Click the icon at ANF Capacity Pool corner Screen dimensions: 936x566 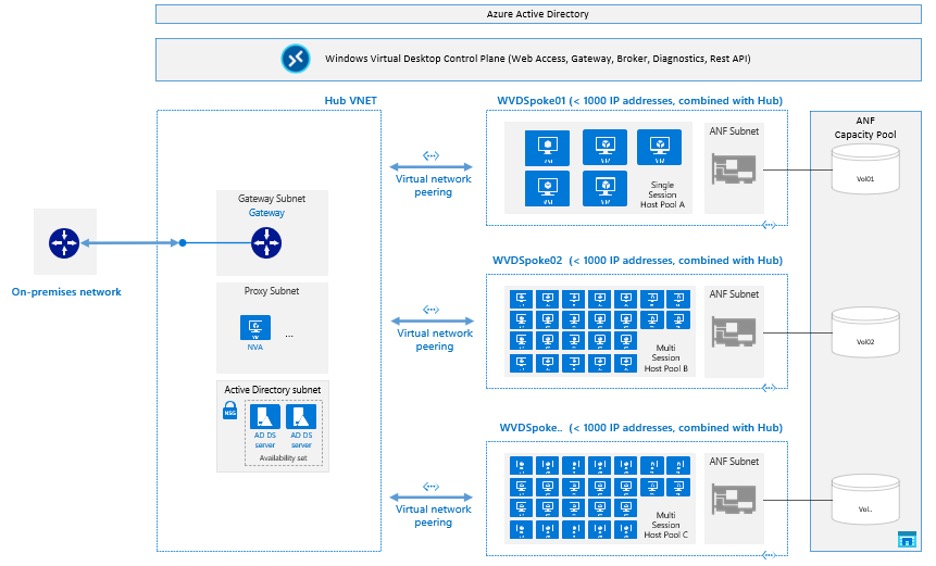(x=907, y=539)
